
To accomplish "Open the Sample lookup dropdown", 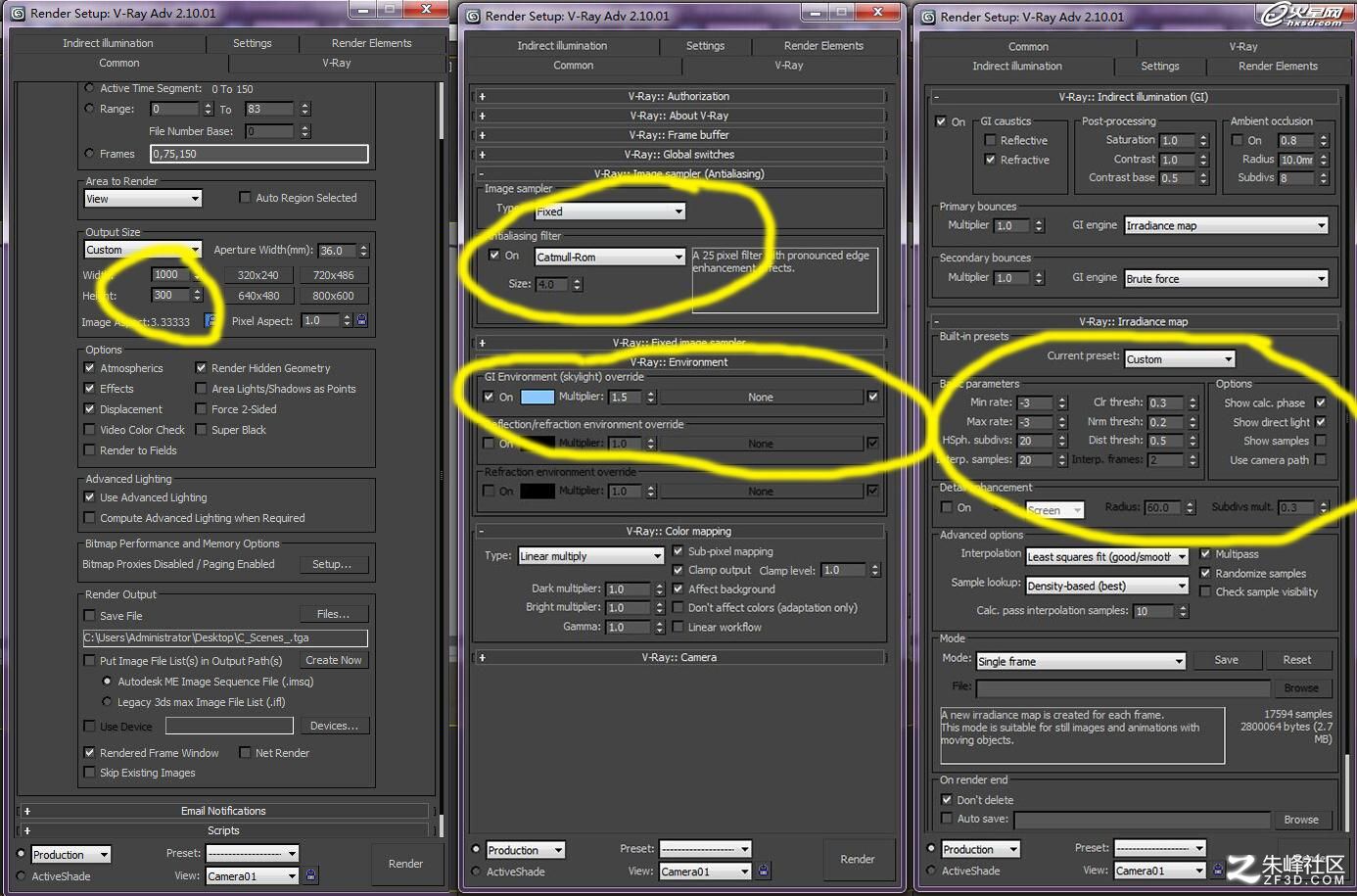I will [1106, 586].
